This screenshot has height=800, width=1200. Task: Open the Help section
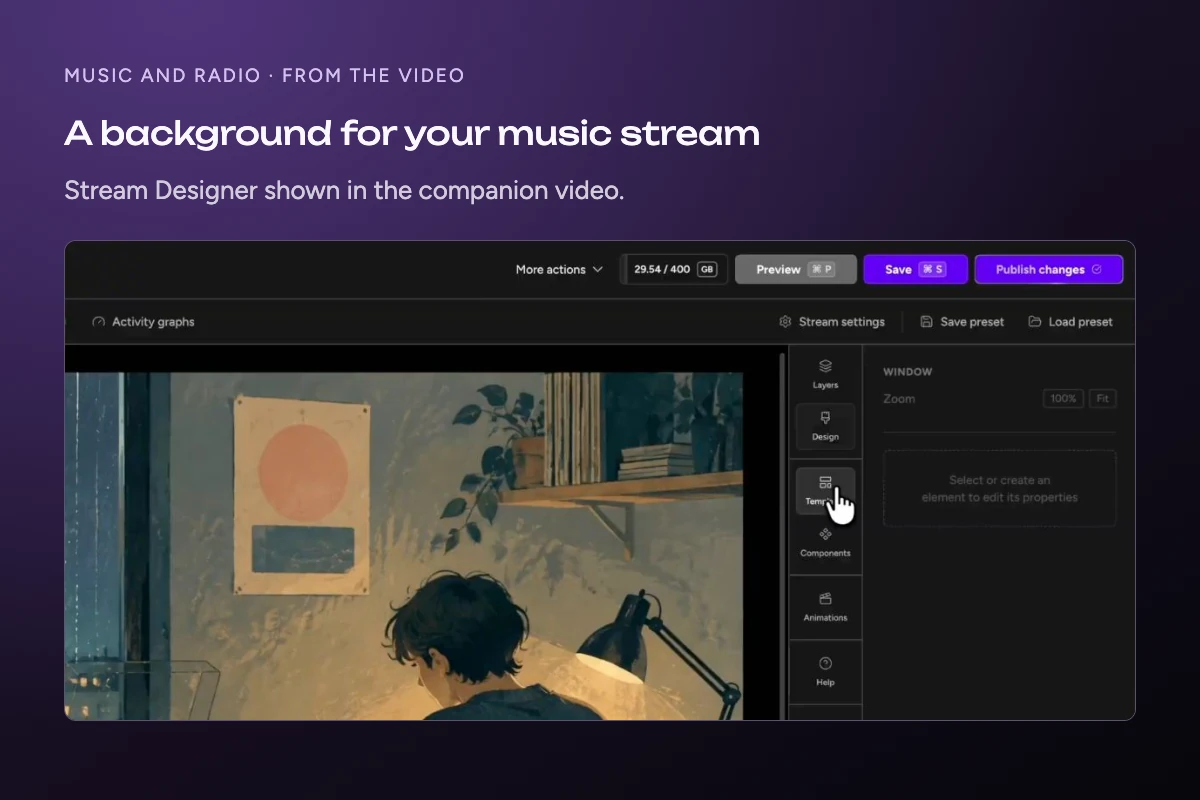(x=825, y=672)
